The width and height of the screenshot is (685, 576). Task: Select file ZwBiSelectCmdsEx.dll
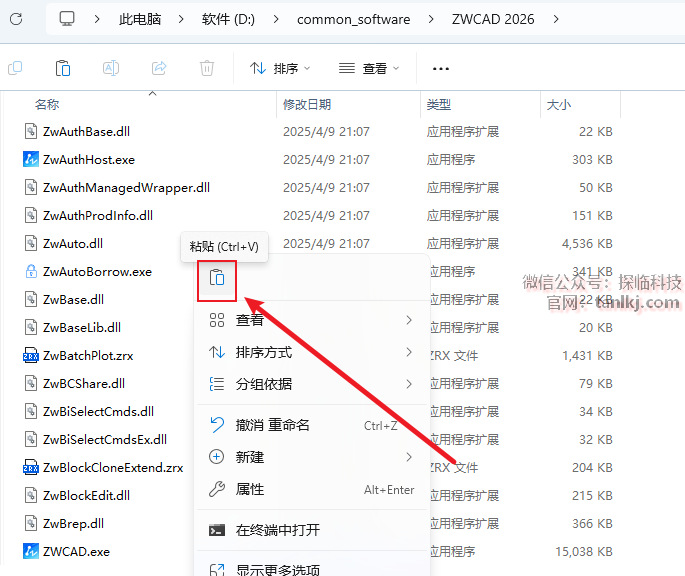click(x=105, y=439)
